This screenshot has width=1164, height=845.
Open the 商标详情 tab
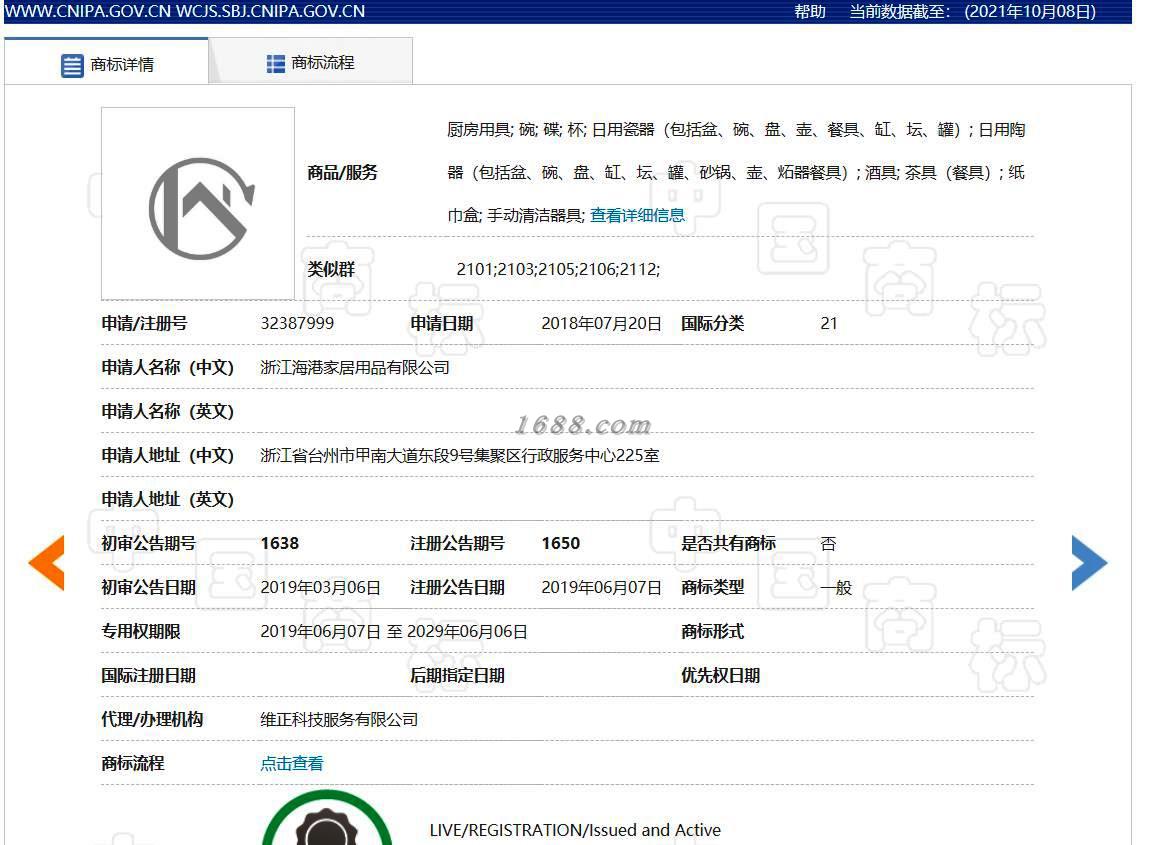(106, 61)
